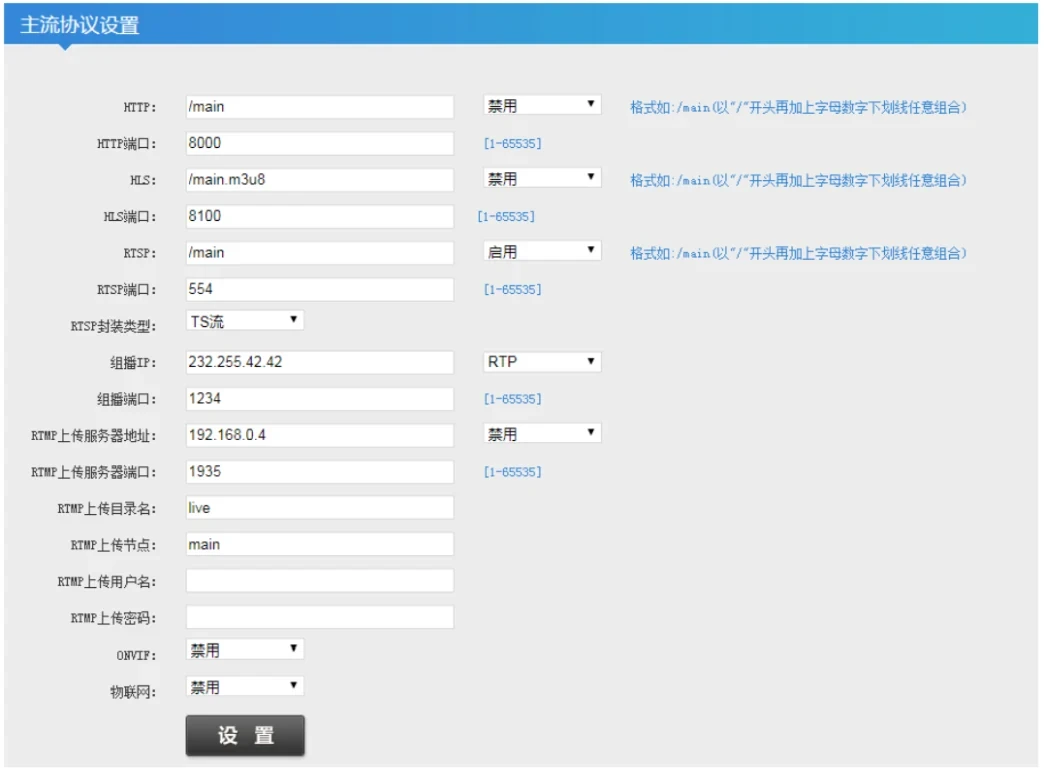Open the RTP multicast protocol dropdown
This screenshot has width=1044, height=772.
542,362
